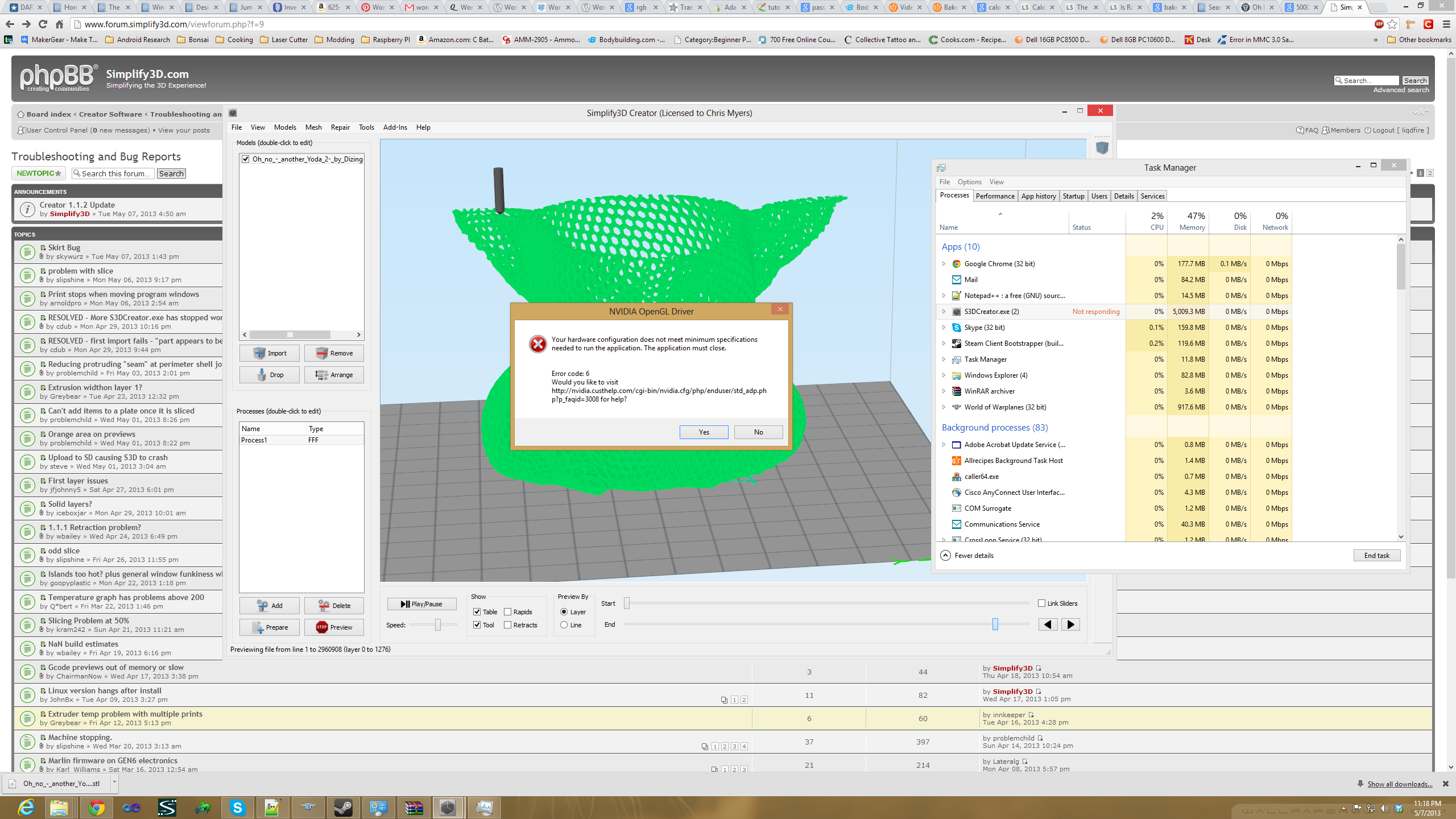Image resolution: width=1456 pixels, height=819 pixels.
Task: Open the Repair menu in Simplify3D
Action: tap(340, 127)
